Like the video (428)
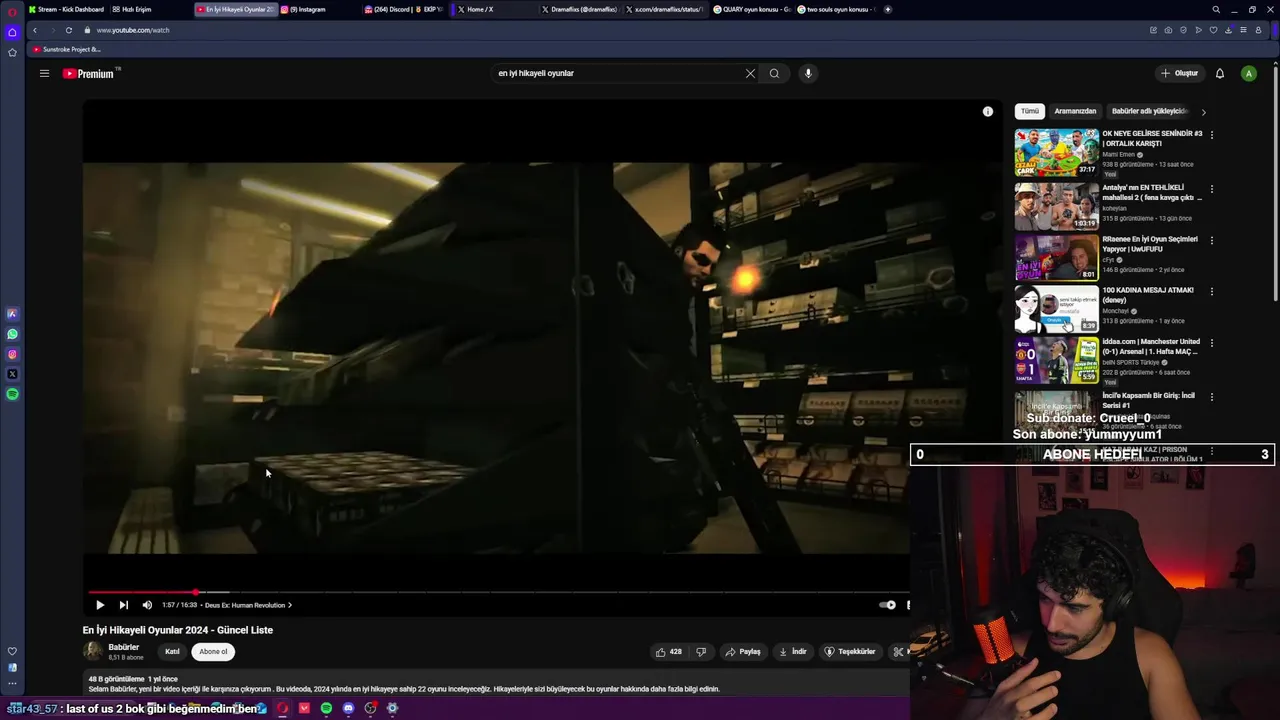This screenshot has height=720, width=1280. coord(669,652)
